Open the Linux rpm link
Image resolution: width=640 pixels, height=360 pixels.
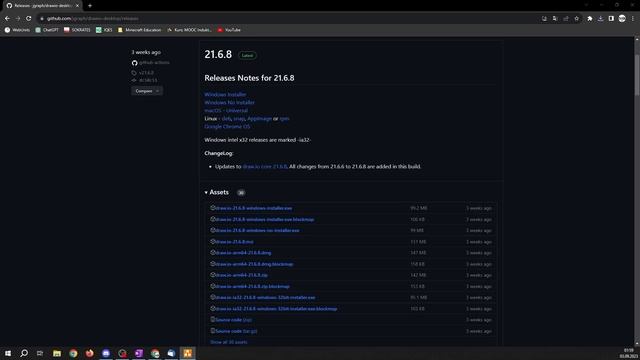[x=284, y=118]
